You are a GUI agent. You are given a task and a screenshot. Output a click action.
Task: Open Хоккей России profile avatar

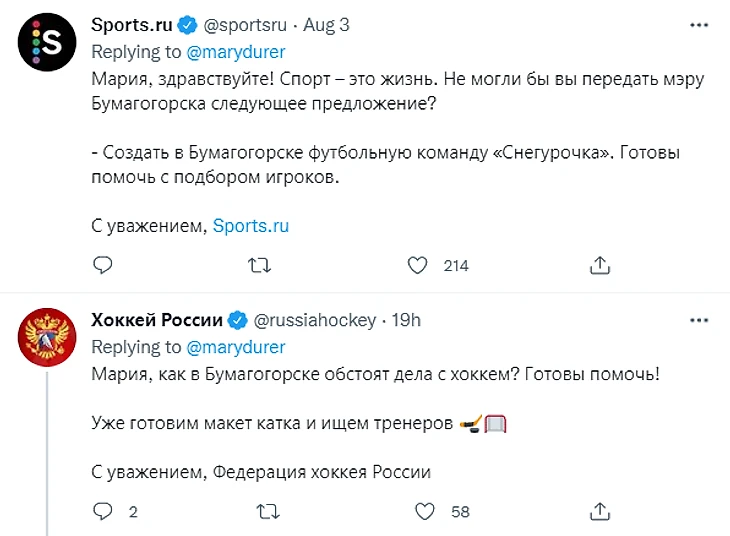[x=45, y=343]
